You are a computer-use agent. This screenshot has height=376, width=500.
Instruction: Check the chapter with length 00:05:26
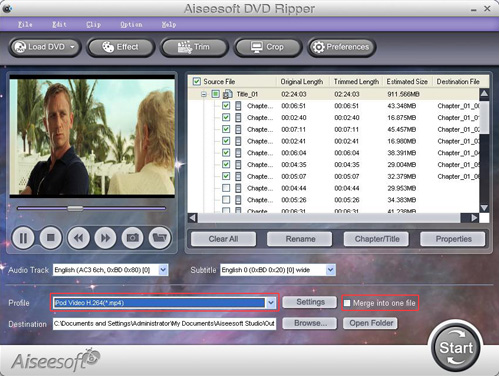coord(226,200)
